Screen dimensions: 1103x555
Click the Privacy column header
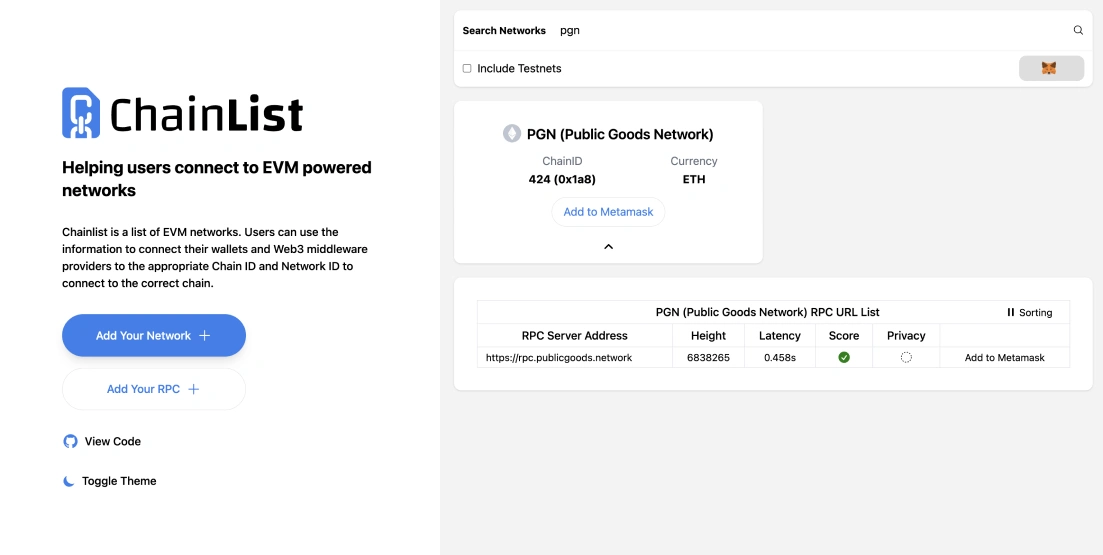click(906, 336)
